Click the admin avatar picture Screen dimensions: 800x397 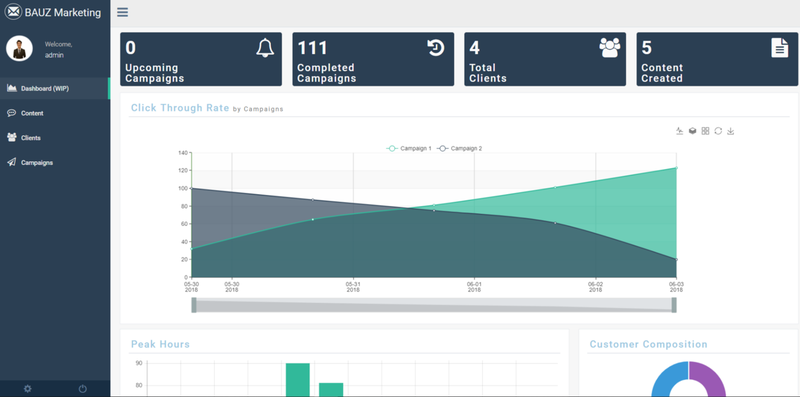coord(19,48)
